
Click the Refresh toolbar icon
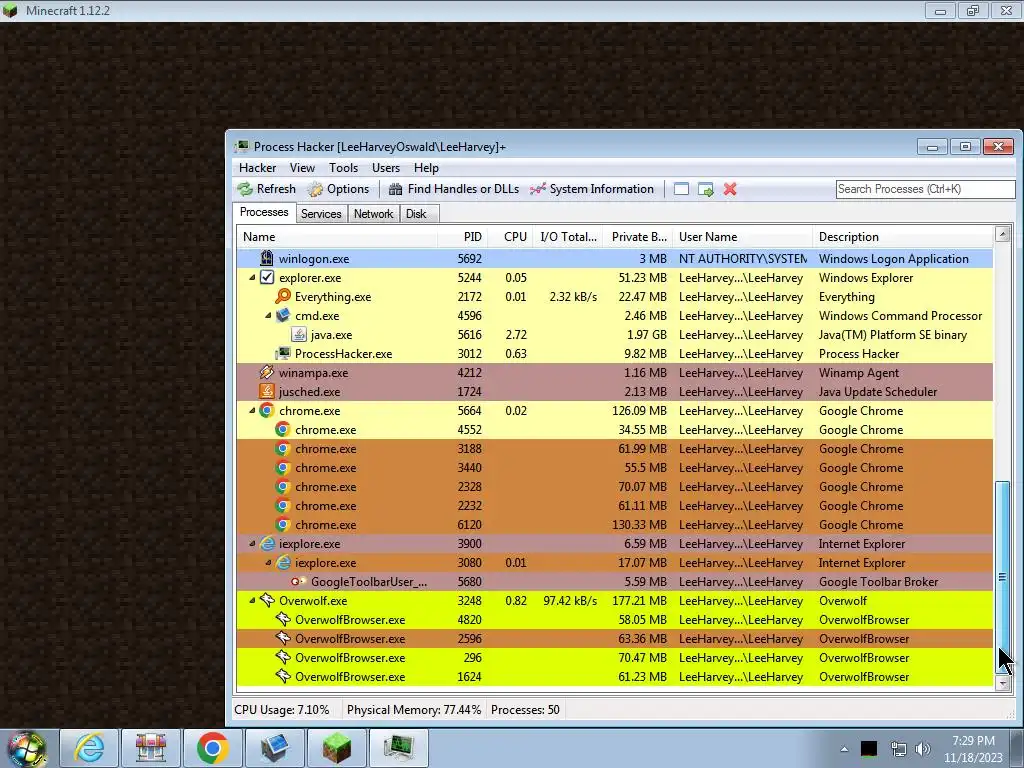246,189
